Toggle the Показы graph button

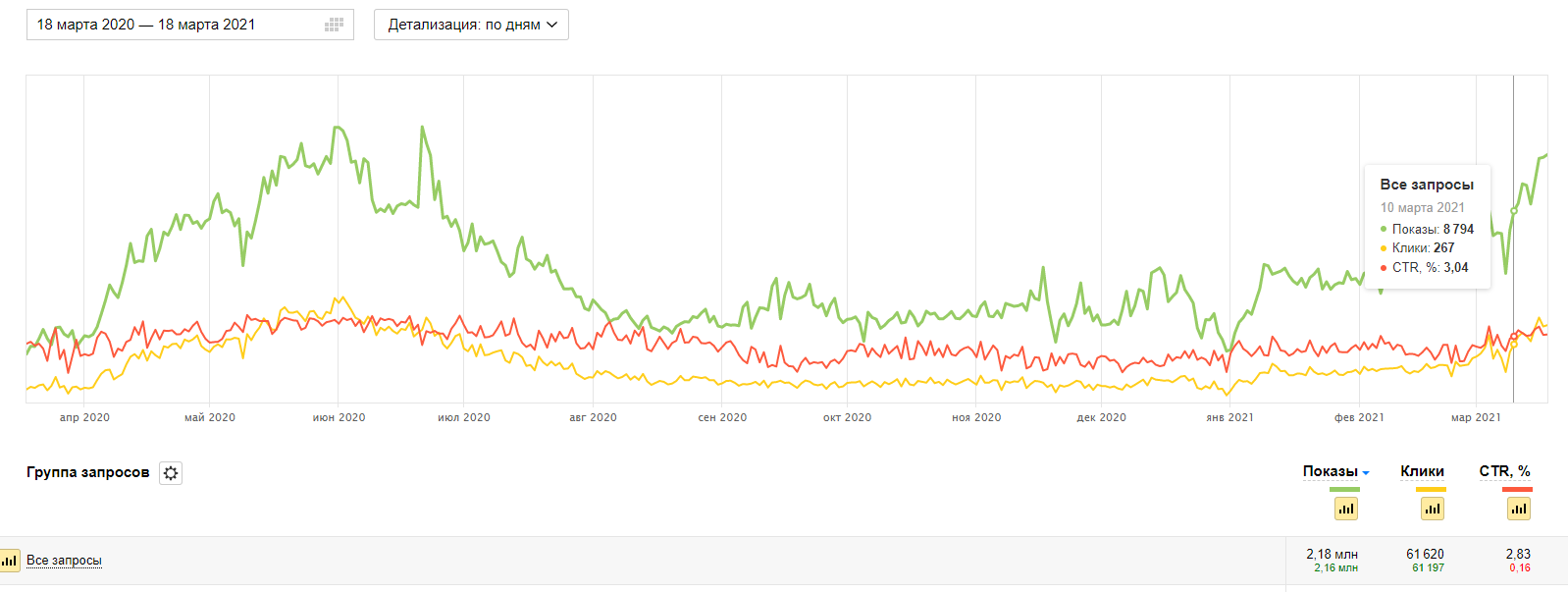(x=1345, y=509)
